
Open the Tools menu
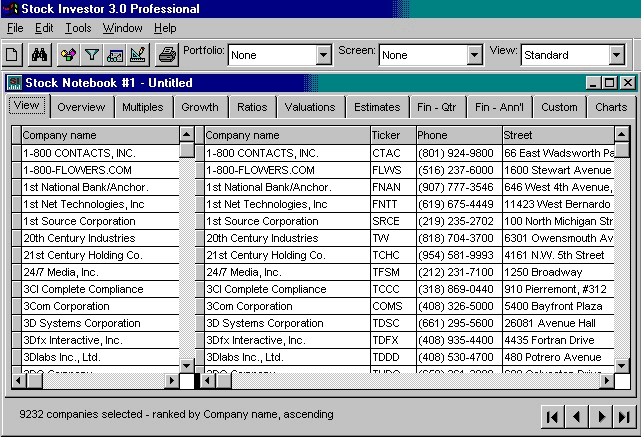click(78, 28)
